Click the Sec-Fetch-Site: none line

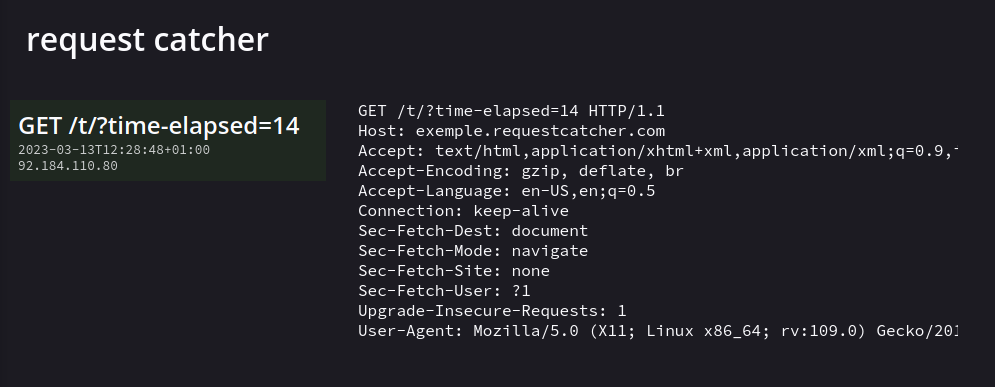point(454,271)
